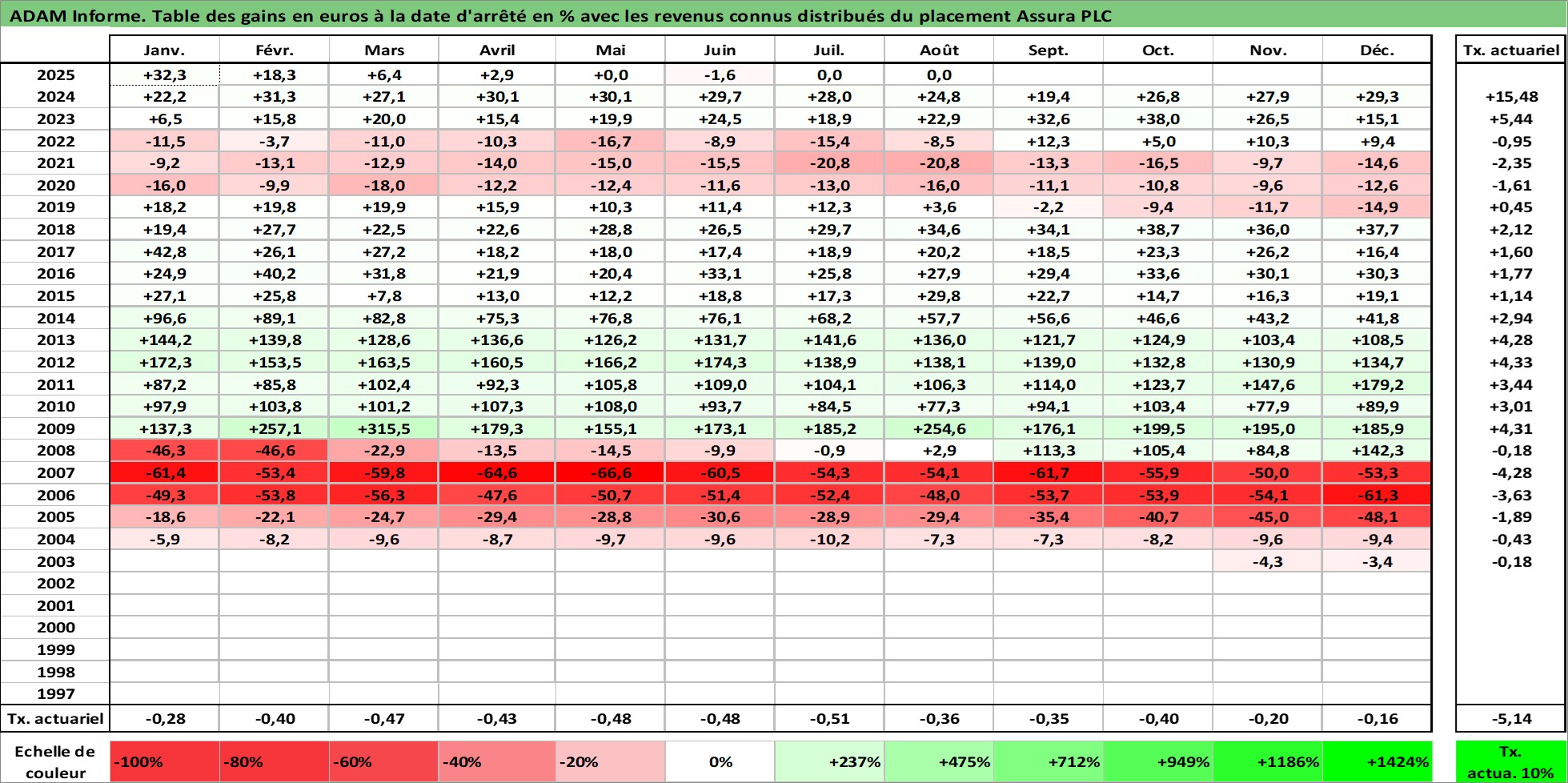This screenshot has height=783, width=1568.
Task: Select the Févr. column header
Action: click(x=275, y=50)
